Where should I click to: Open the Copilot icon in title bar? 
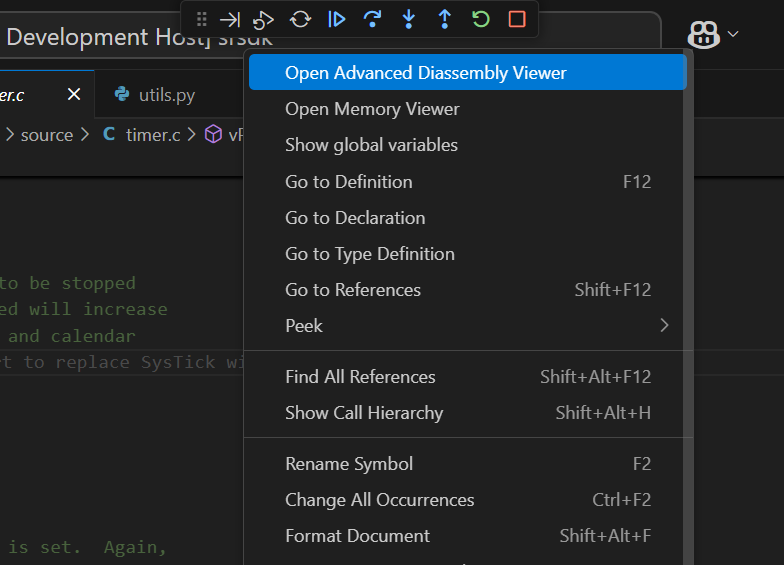(x=704, y=35)
